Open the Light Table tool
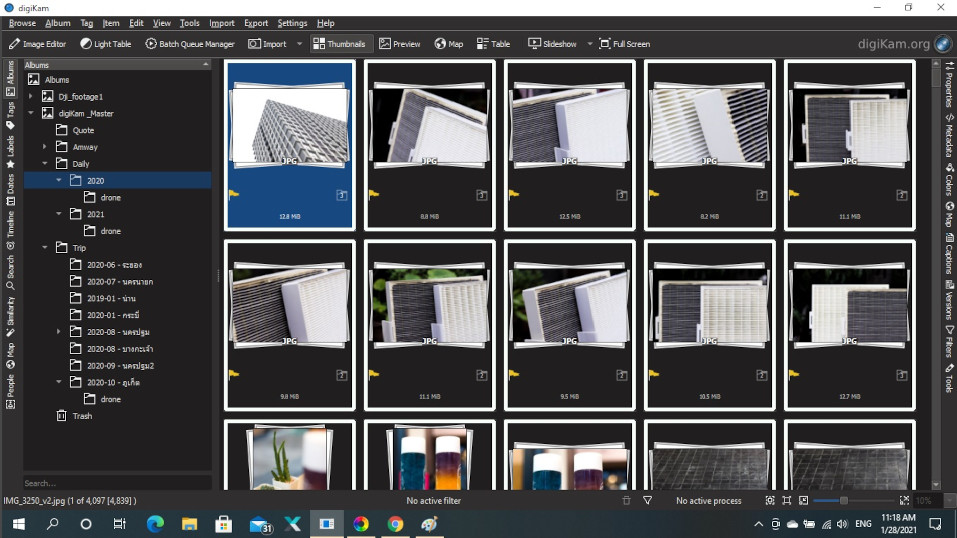Viewport: 957px width, 538px height. [105, 44]
